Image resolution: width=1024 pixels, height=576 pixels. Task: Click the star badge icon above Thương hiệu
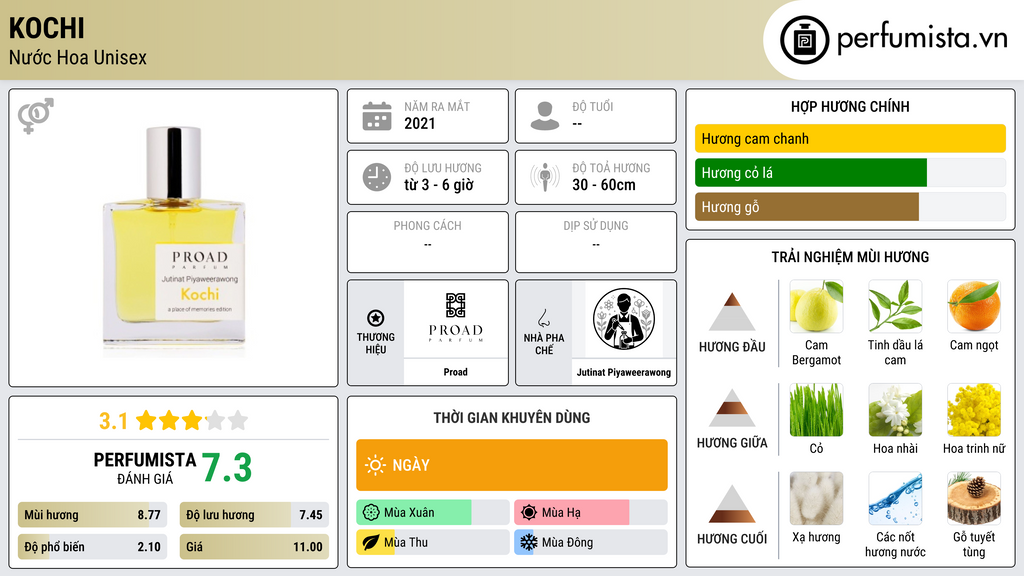(376, 318)
